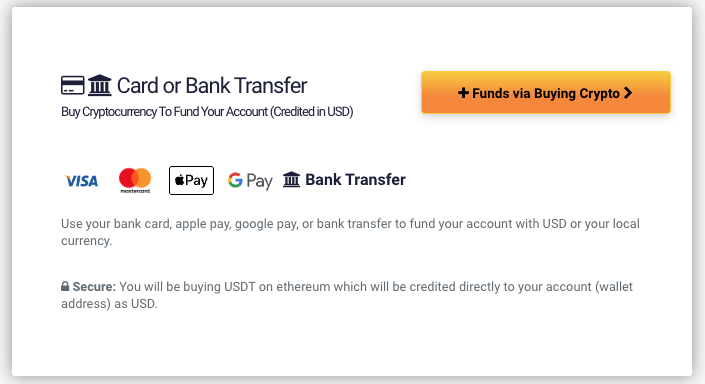Select the Bank Transfer label
The image size is (705, 384).
(355, 179)
